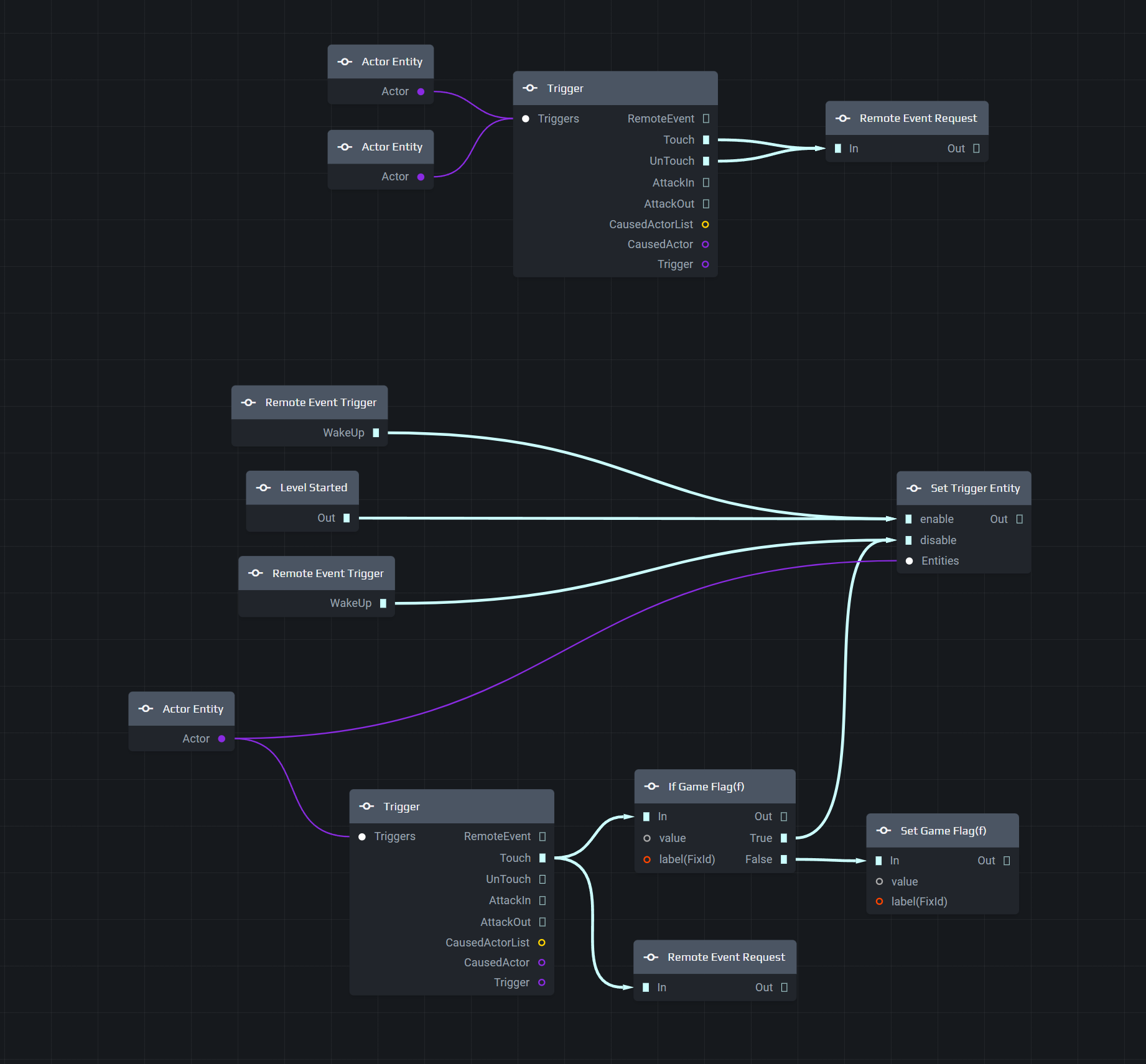Click Out pin on If Game Flag(f)
The height and width of the screenshot is (1064, 1146).
tap(784, 817)
